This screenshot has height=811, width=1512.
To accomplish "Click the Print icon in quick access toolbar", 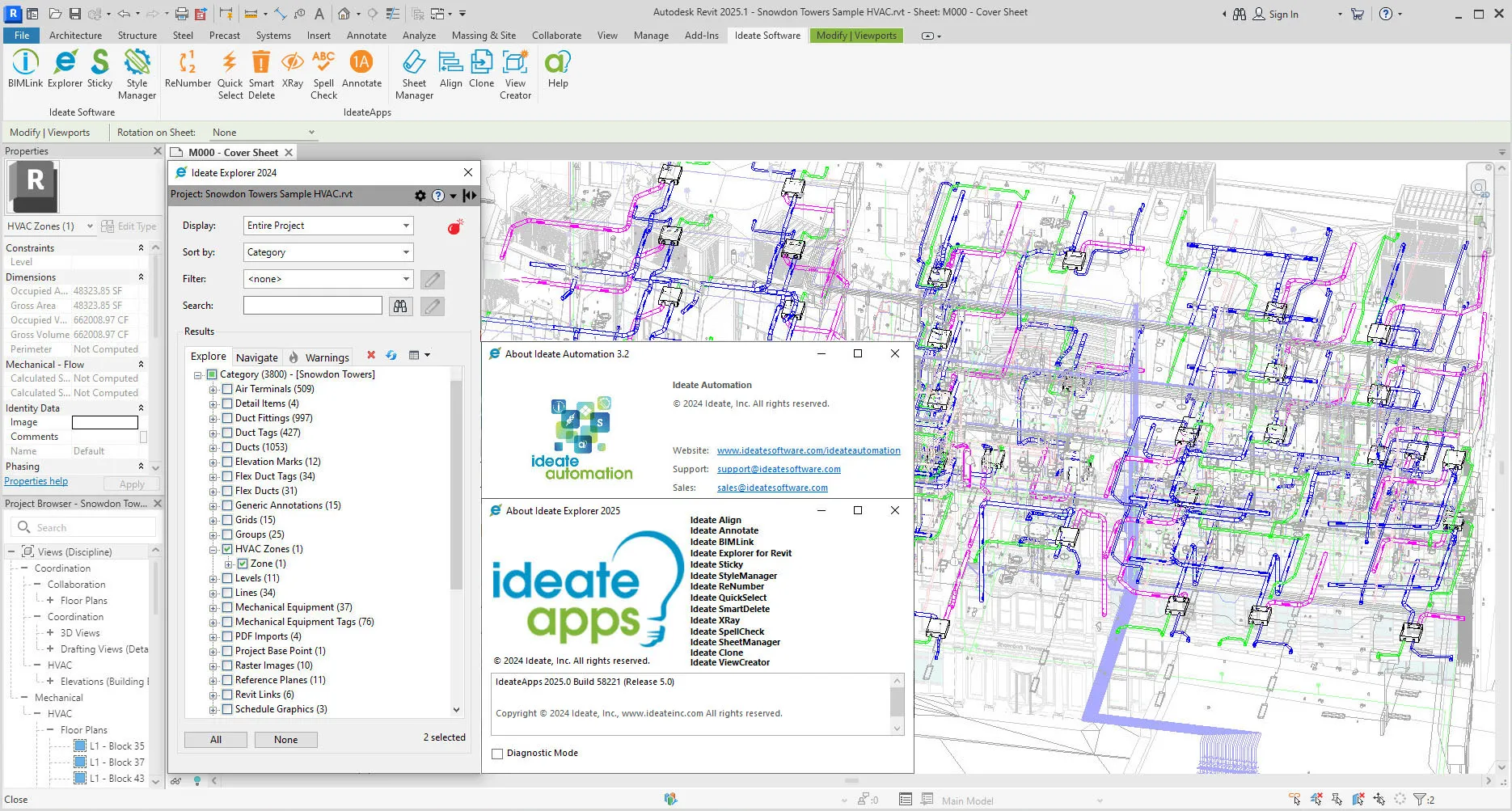I will tap(182, 14).
